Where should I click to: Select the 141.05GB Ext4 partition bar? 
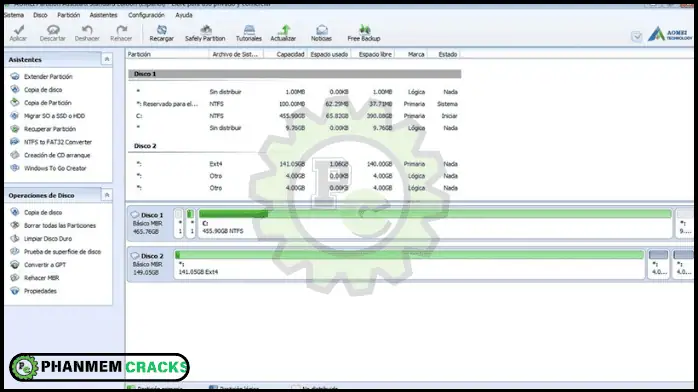410,264
